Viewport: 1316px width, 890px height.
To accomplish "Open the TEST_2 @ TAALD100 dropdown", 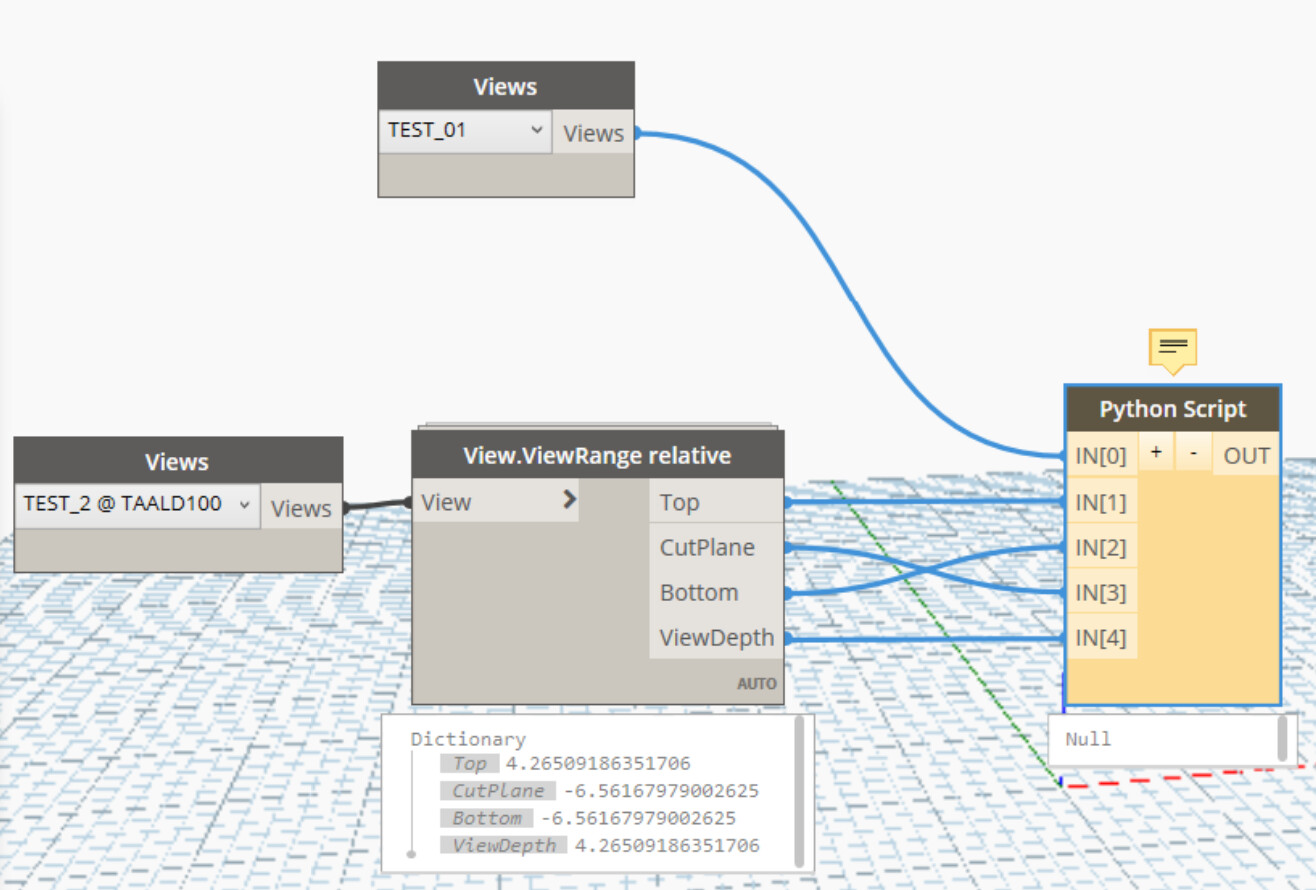I will 137,505.
